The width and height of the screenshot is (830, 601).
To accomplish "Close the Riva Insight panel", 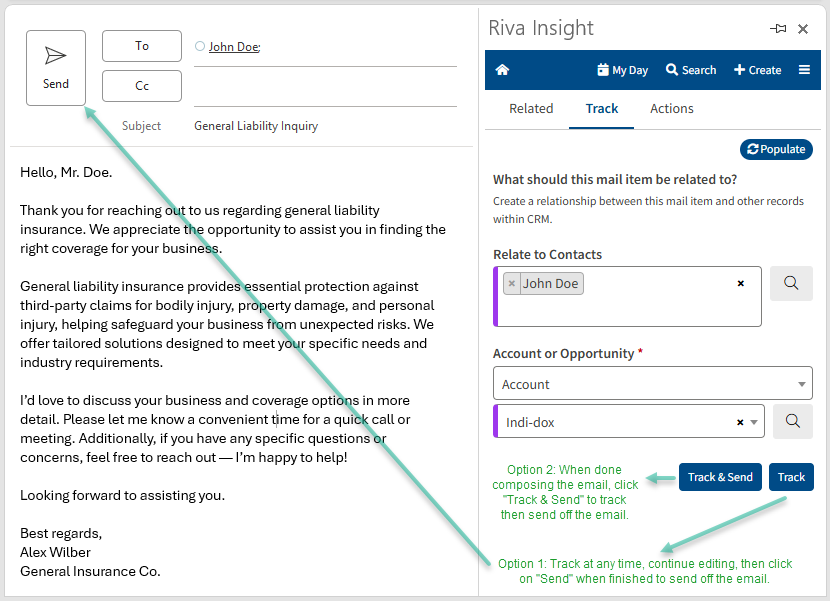I will [x=803, y=29].
